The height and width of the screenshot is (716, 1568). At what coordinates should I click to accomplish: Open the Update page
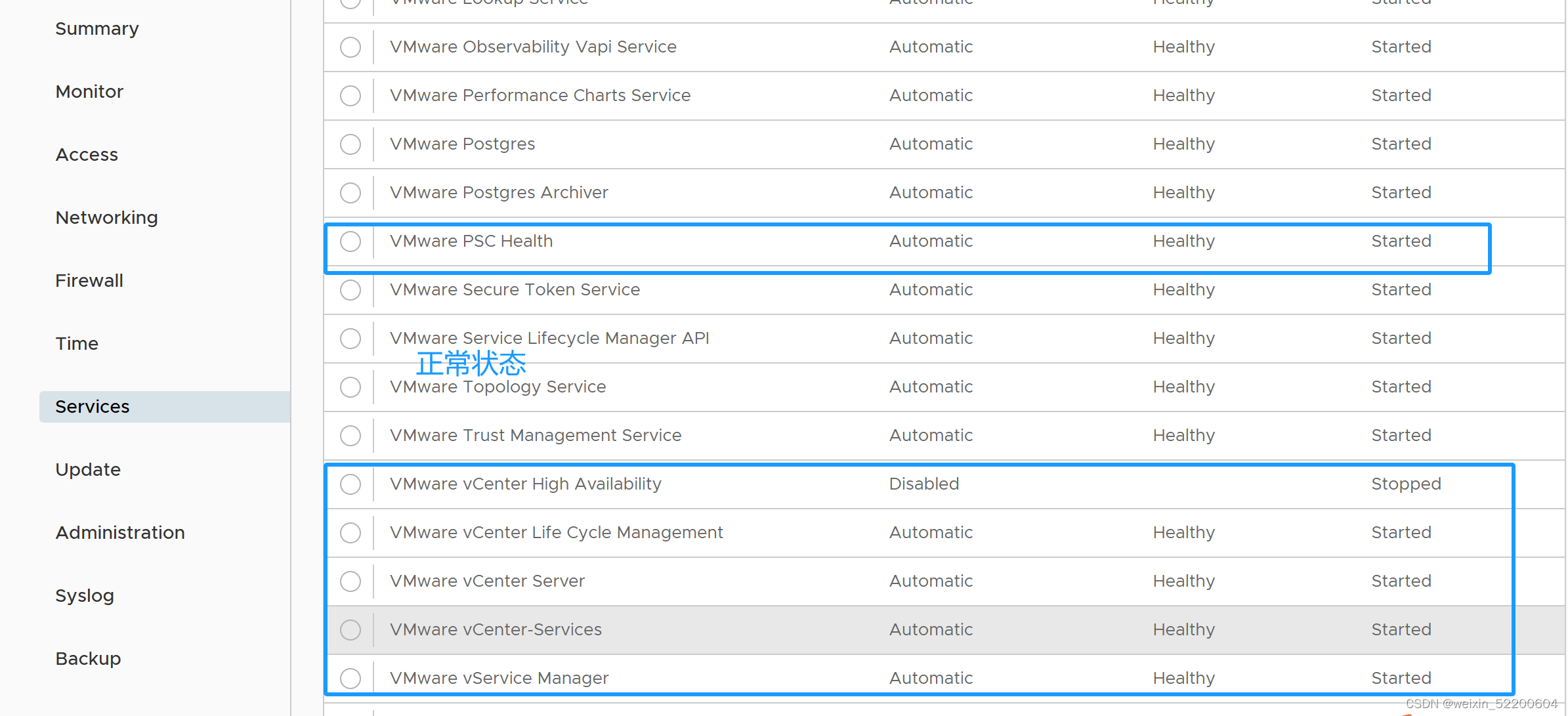(88, 470)
